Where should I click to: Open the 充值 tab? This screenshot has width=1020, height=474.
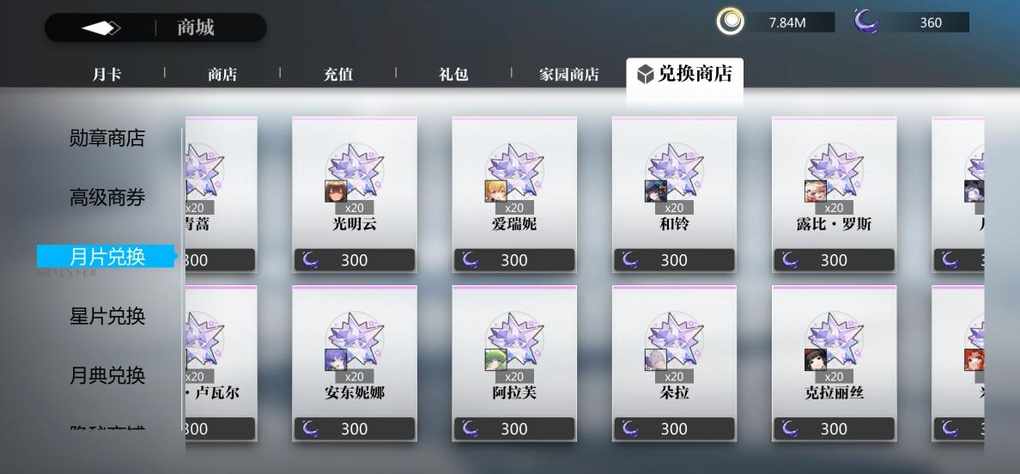click(x=338, y=74)
